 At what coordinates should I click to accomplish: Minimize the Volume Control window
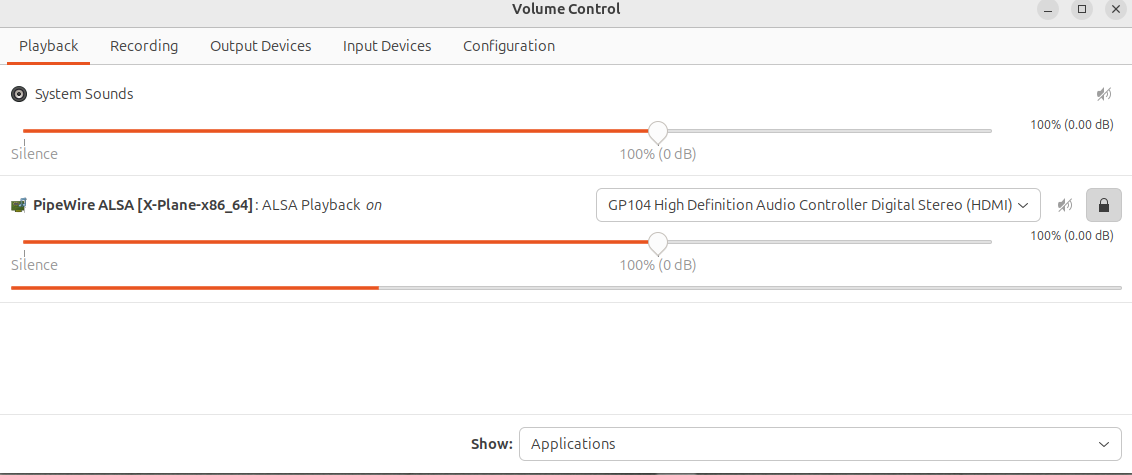[1048, 9]
